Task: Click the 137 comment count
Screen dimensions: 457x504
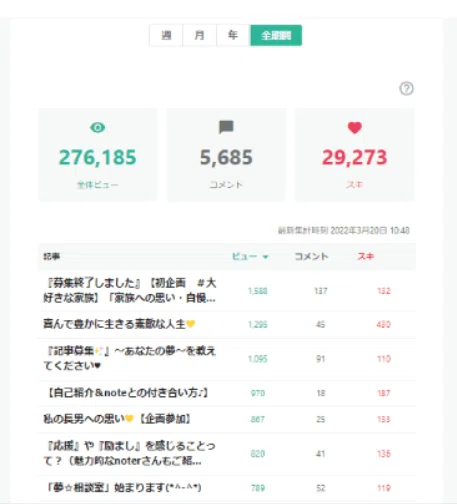Action: click(321, 291)
